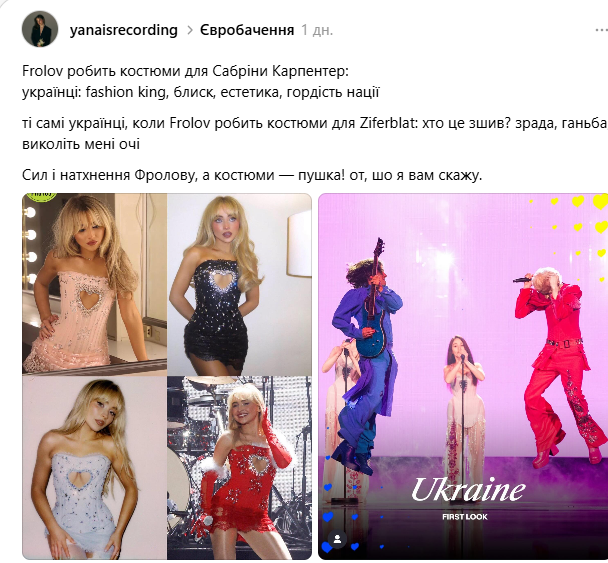Click the tagged people icon on Ukraine photo

tap(337, 539)
